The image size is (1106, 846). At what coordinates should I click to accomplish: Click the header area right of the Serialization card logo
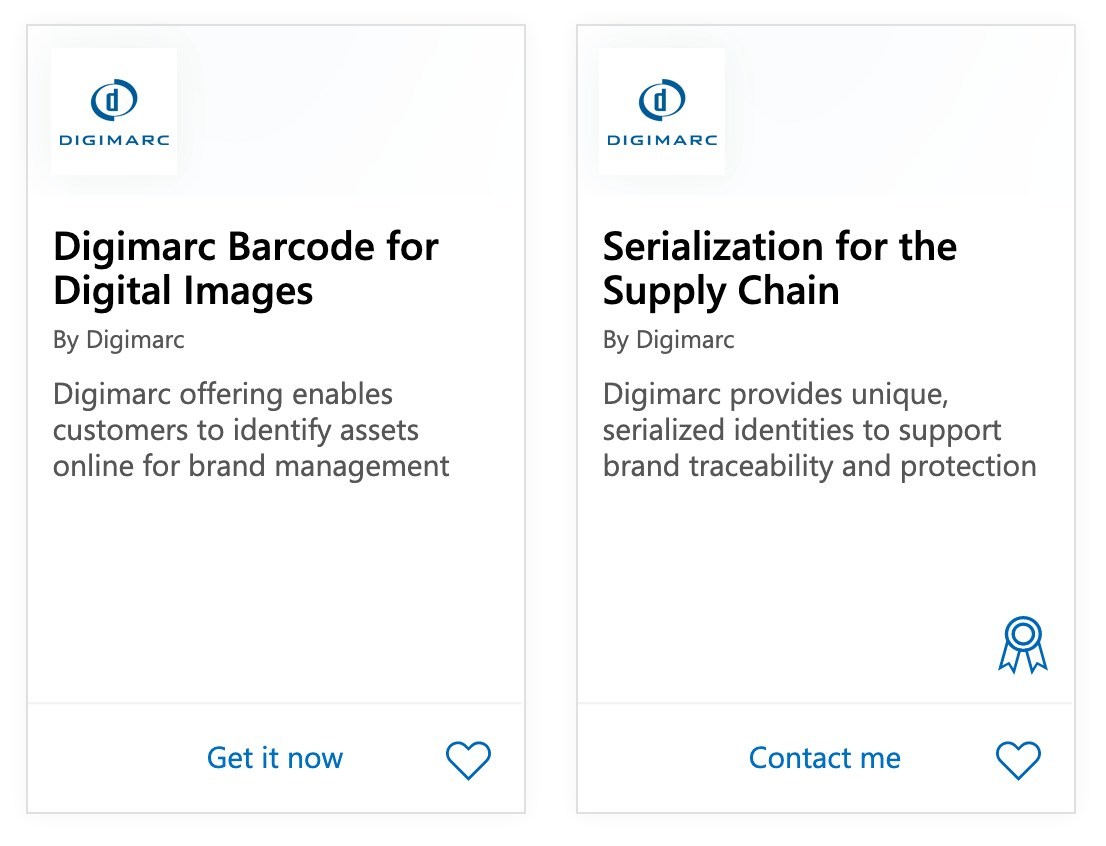pos(900,112)
